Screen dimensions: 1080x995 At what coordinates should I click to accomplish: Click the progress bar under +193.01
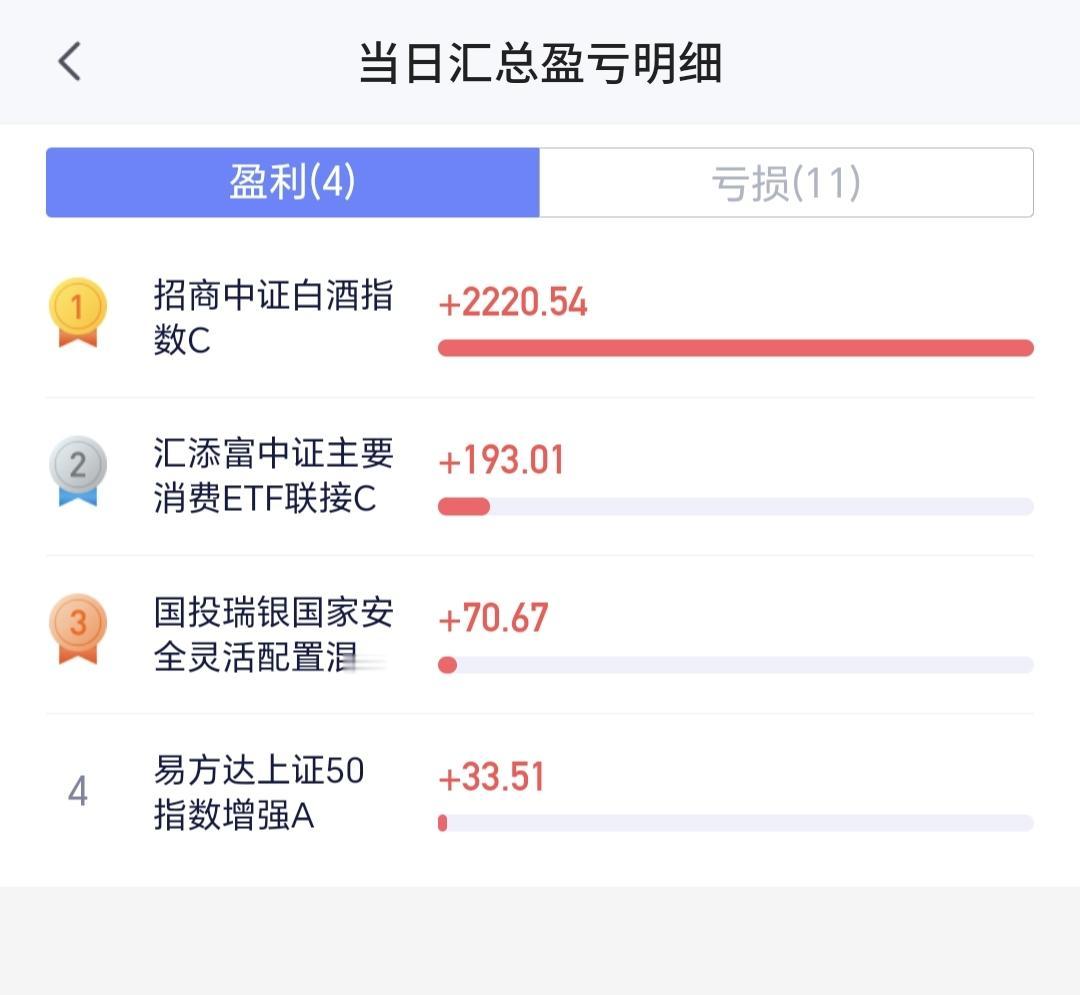click(736, 507)
